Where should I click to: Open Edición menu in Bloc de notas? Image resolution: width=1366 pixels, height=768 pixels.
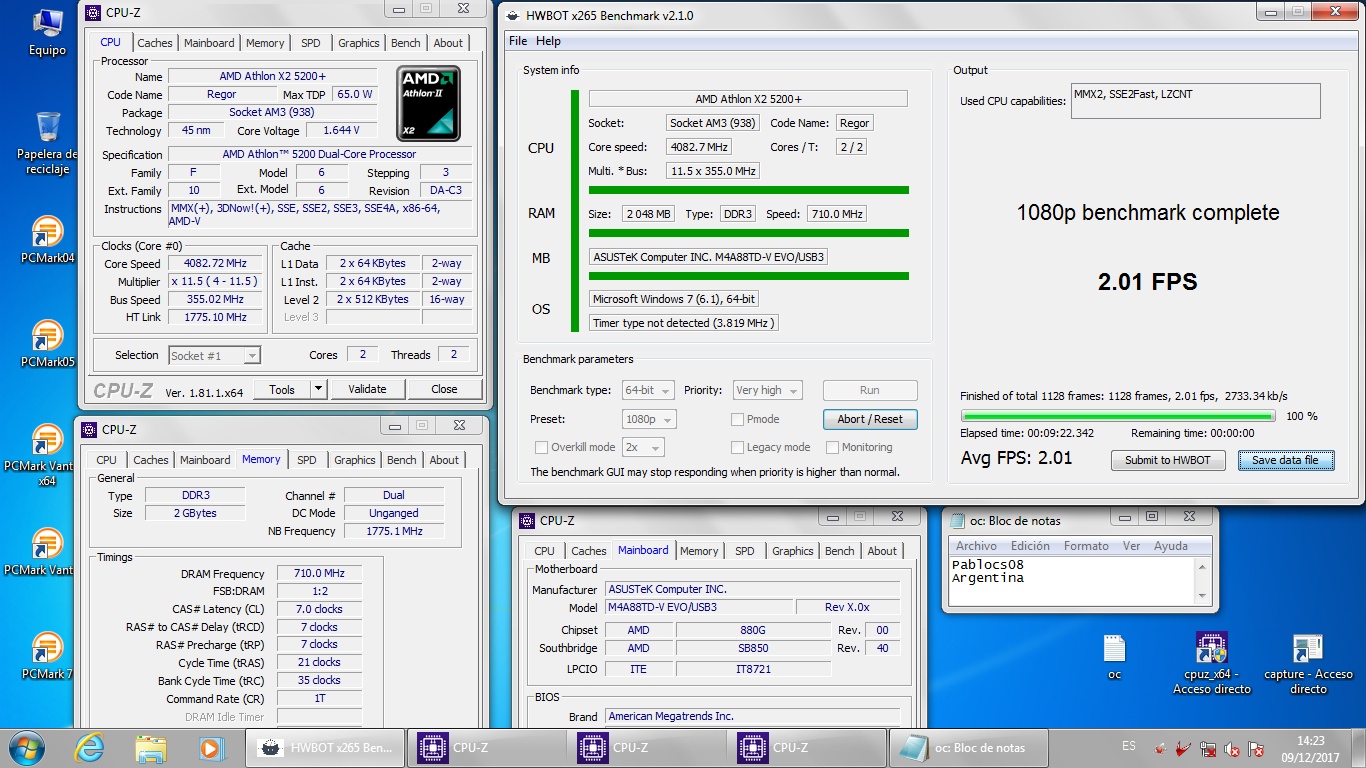click(1030, 546)
